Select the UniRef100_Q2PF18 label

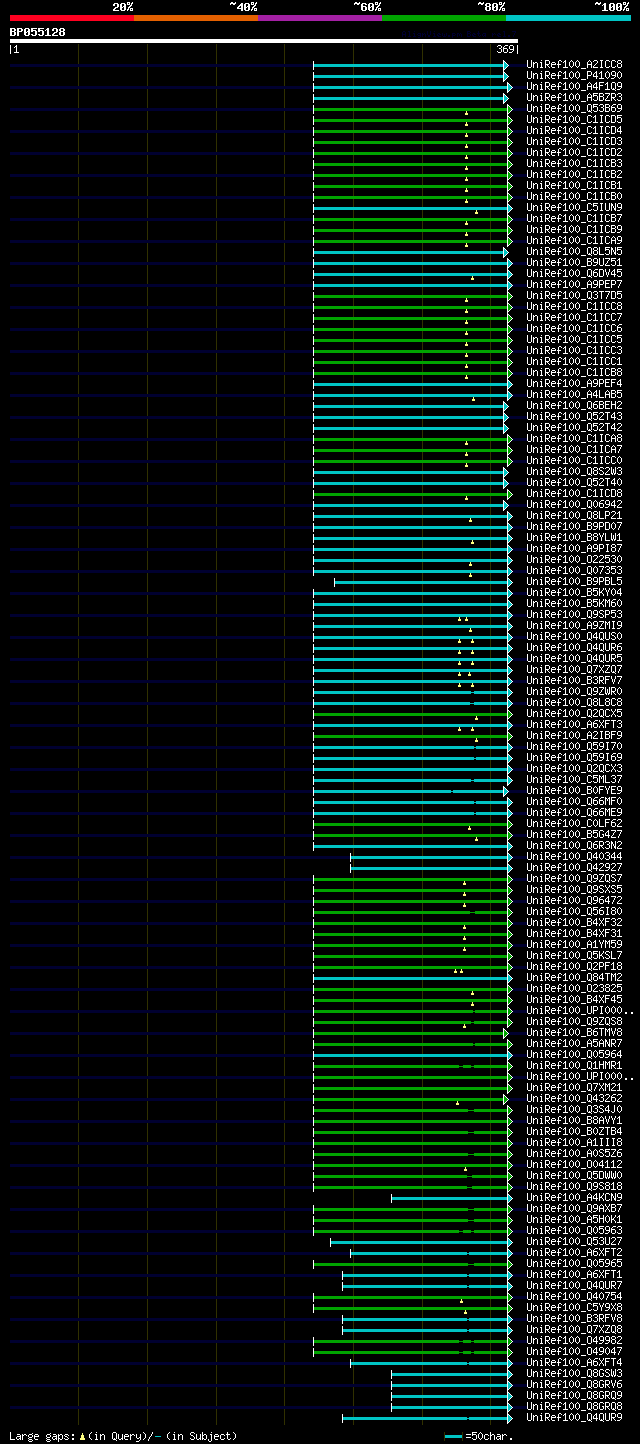click(x=574, y=966)
